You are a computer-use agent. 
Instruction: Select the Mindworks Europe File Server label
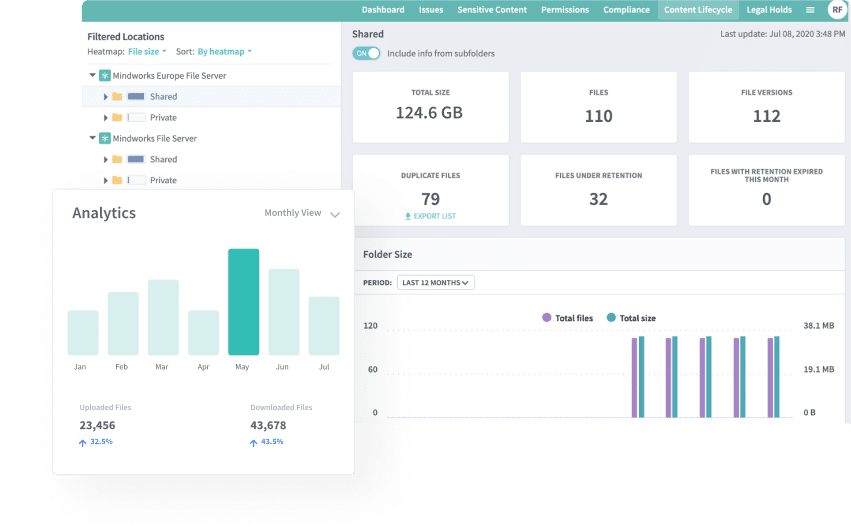click(169, 75)
